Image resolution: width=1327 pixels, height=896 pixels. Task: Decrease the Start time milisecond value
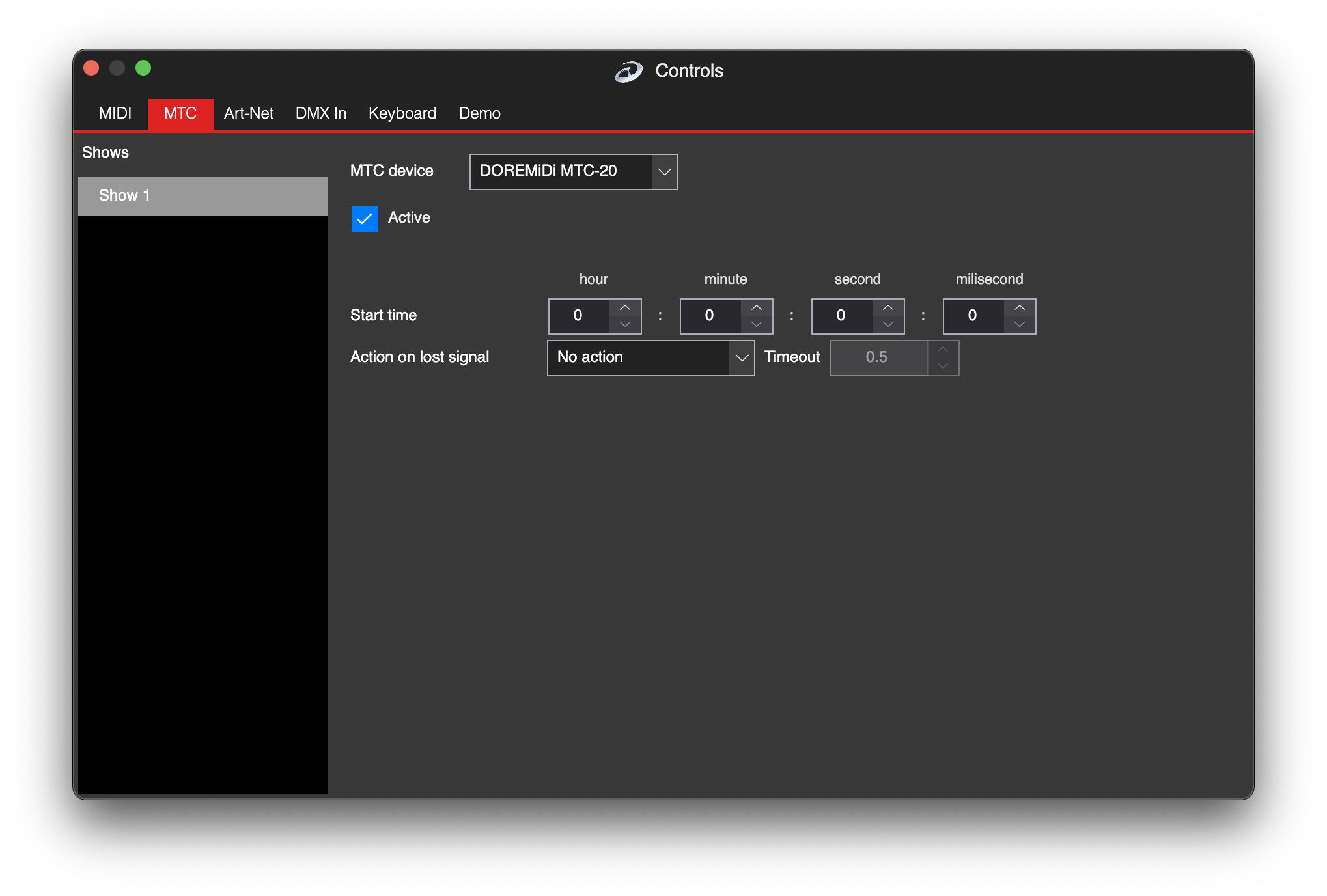coord(1020,324)
